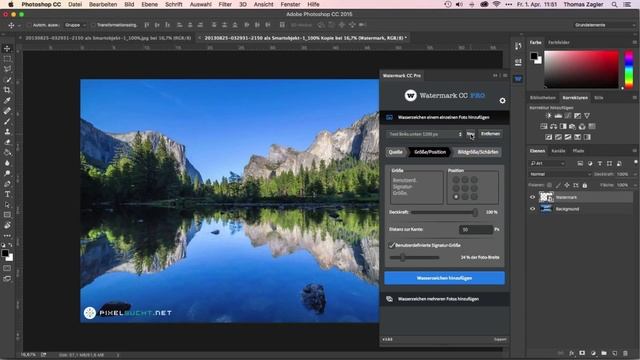Toggle Autom. ausw. checkbox in options bar
The width and height of the screenshot is (640, 360).
tap(28, 25)
